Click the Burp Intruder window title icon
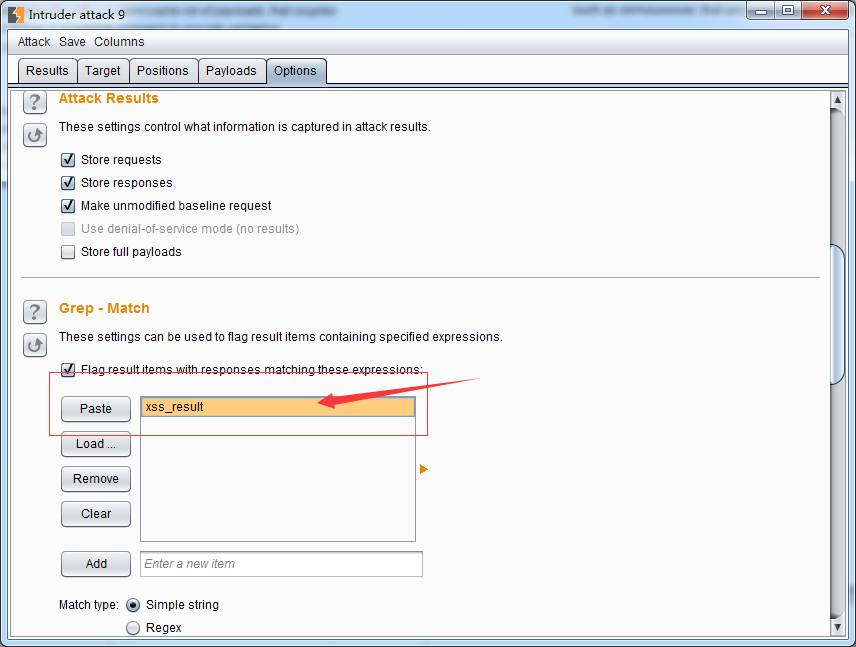This screenshot has height=647, width=856. [x=16, y=15]
